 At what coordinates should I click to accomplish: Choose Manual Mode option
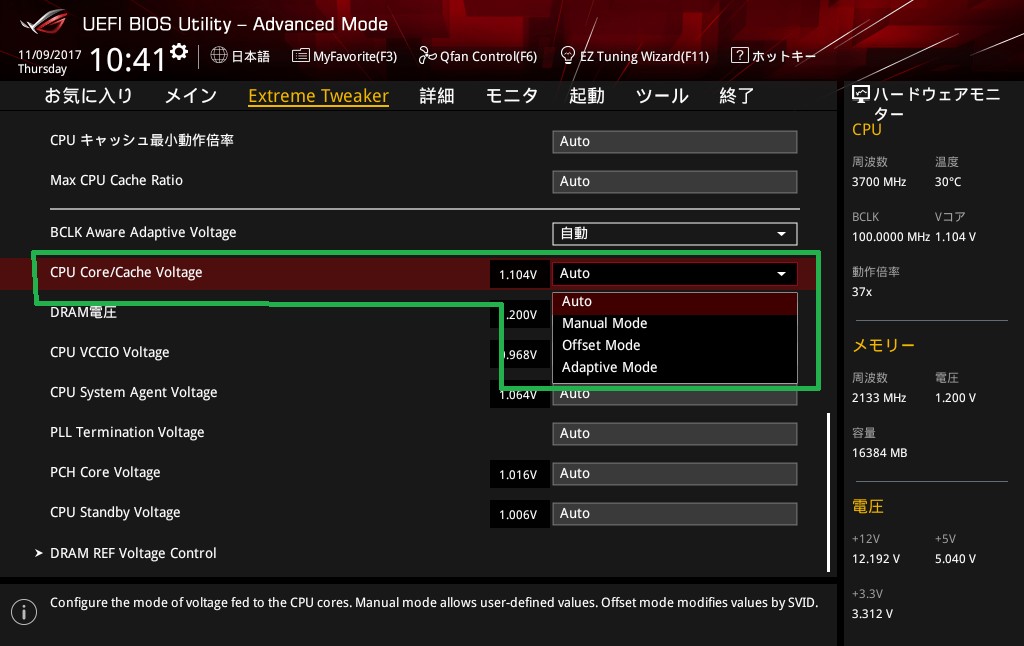[x=675, y=323]
